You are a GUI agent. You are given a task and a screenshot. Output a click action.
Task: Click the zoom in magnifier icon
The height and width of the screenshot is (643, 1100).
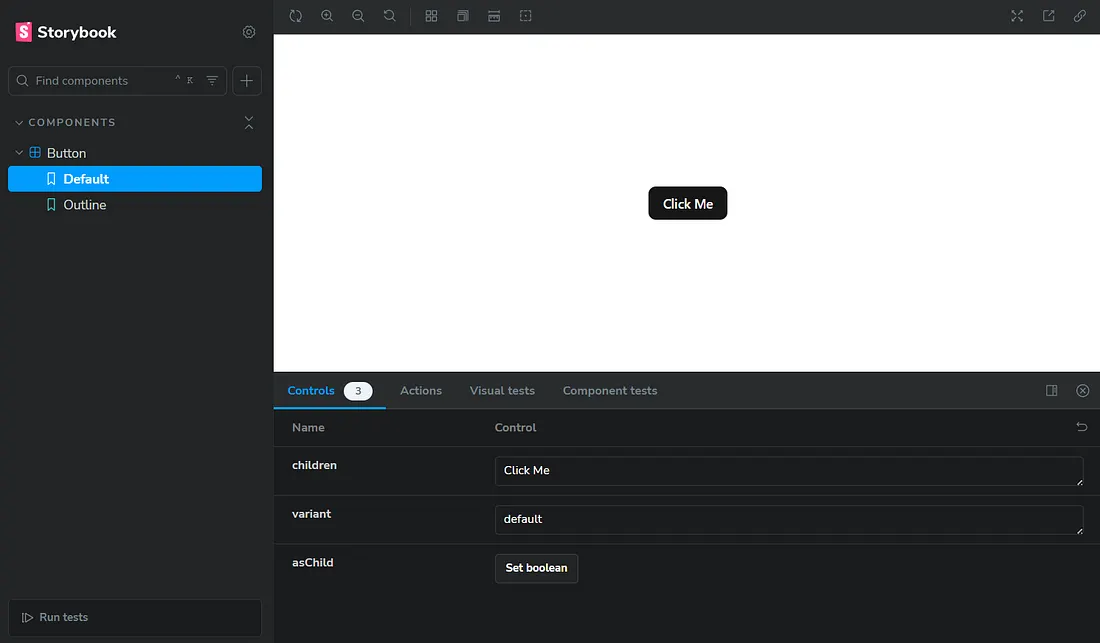tap(327, 16)
